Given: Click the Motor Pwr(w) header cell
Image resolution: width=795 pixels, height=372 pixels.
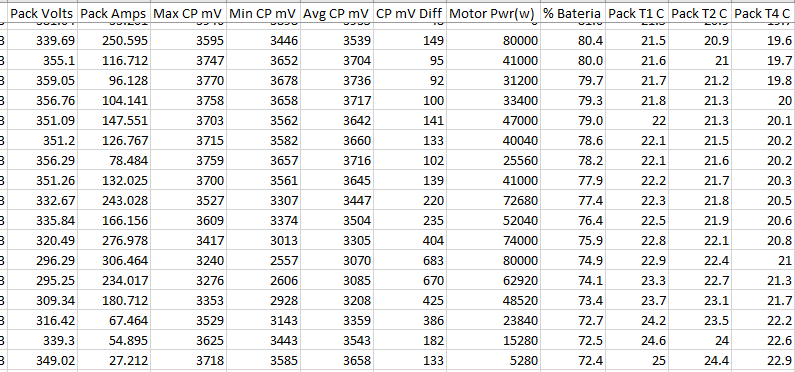Looking at the screenshot, I should (x=493, y=14).
